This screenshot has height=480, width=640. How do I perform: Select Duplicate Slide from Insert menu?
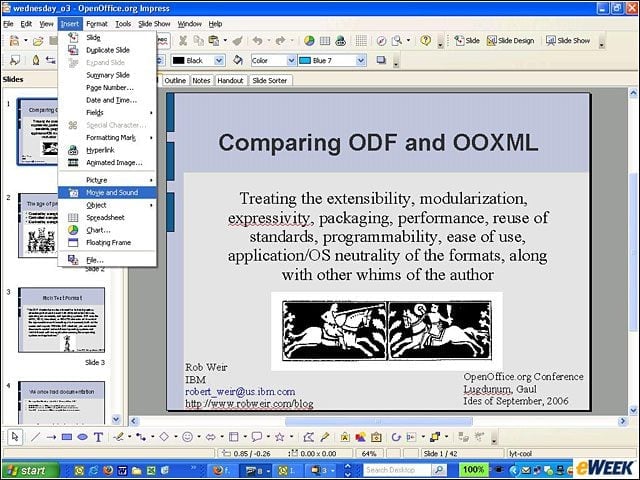point(107,50)
